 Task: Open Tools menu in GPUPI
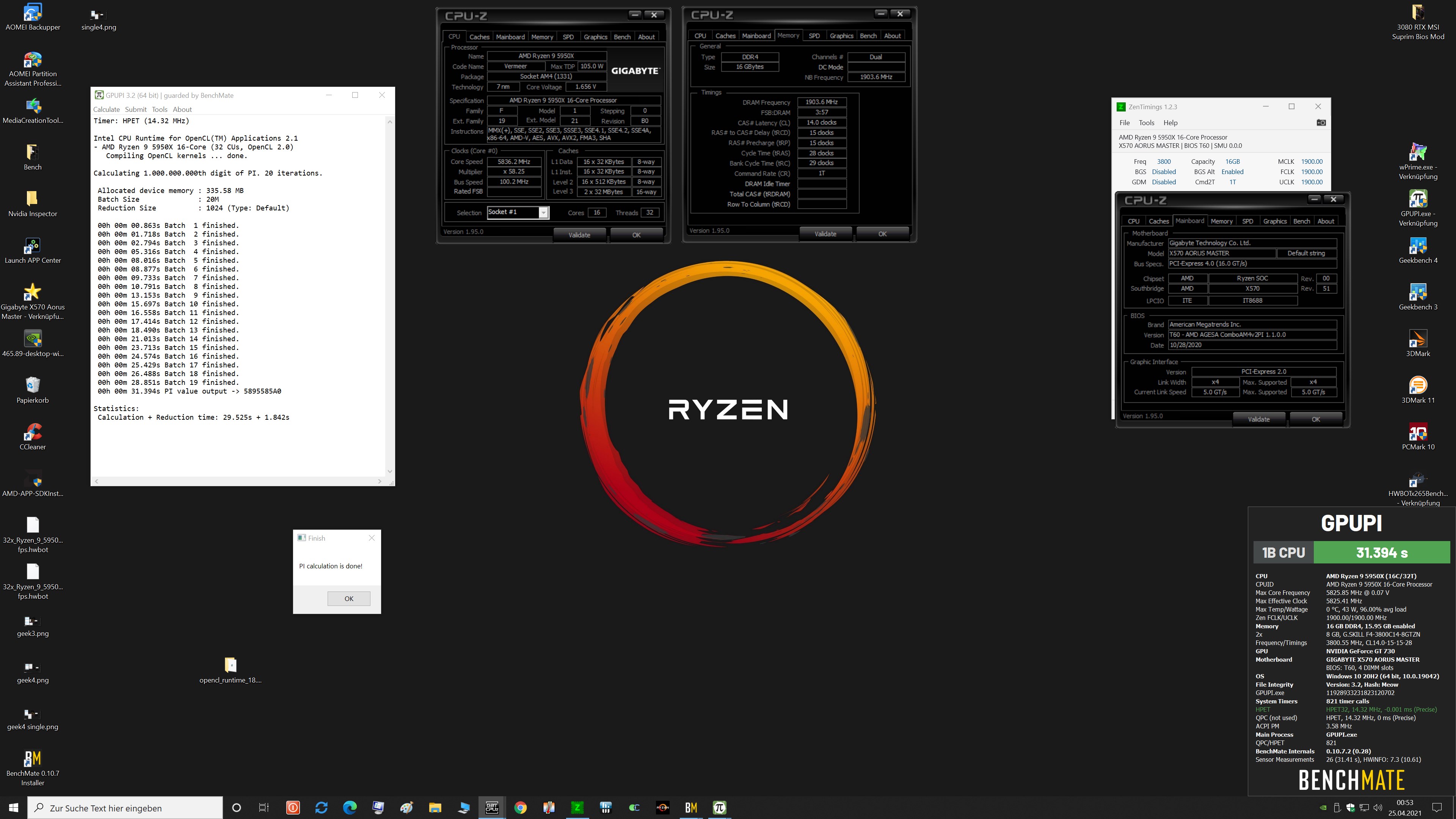click(x=159, y=109)
